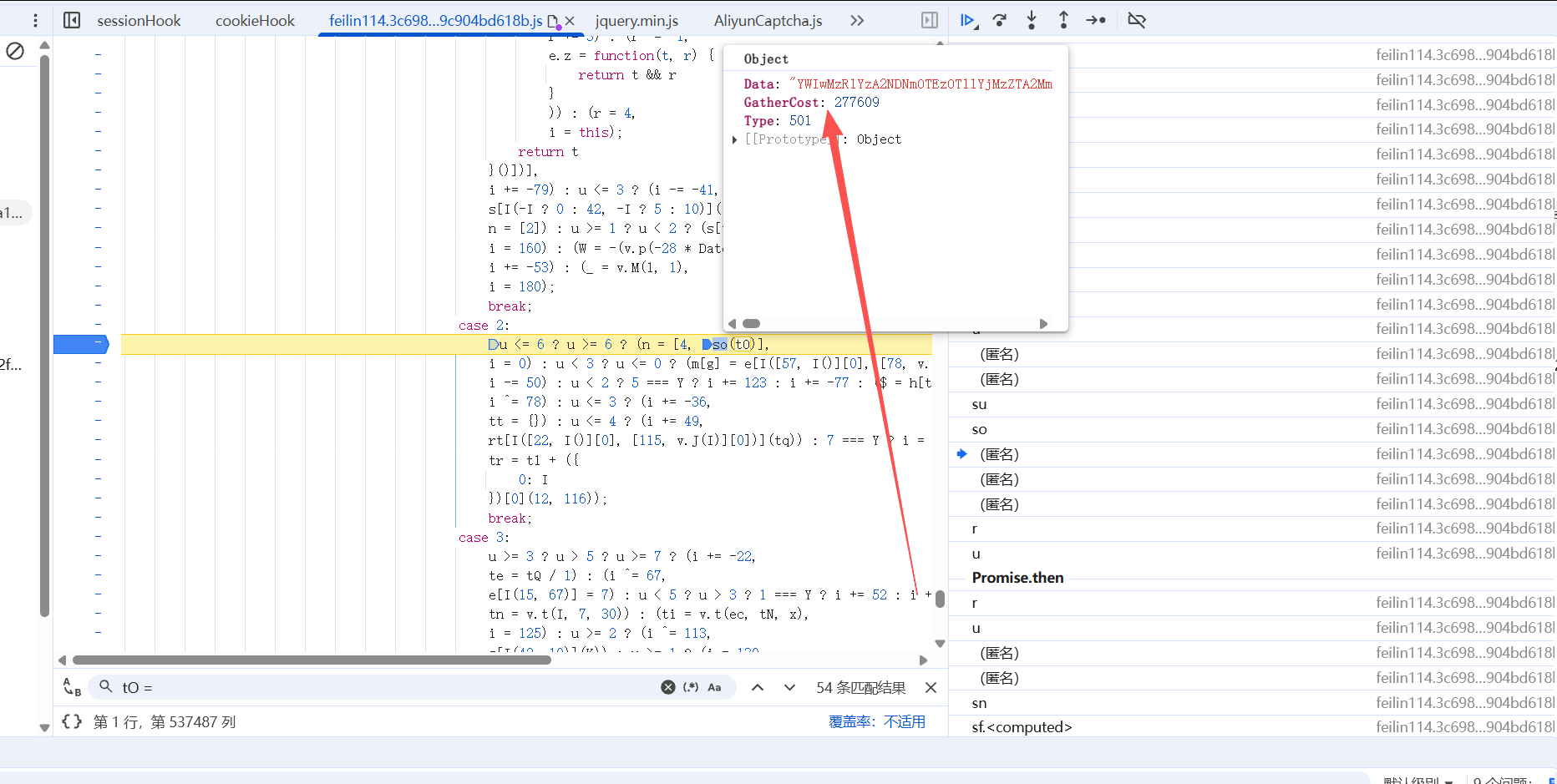This screenshot has height=784, width=1557.
Task: Close the feilin114 file tab
Action: 570,21
